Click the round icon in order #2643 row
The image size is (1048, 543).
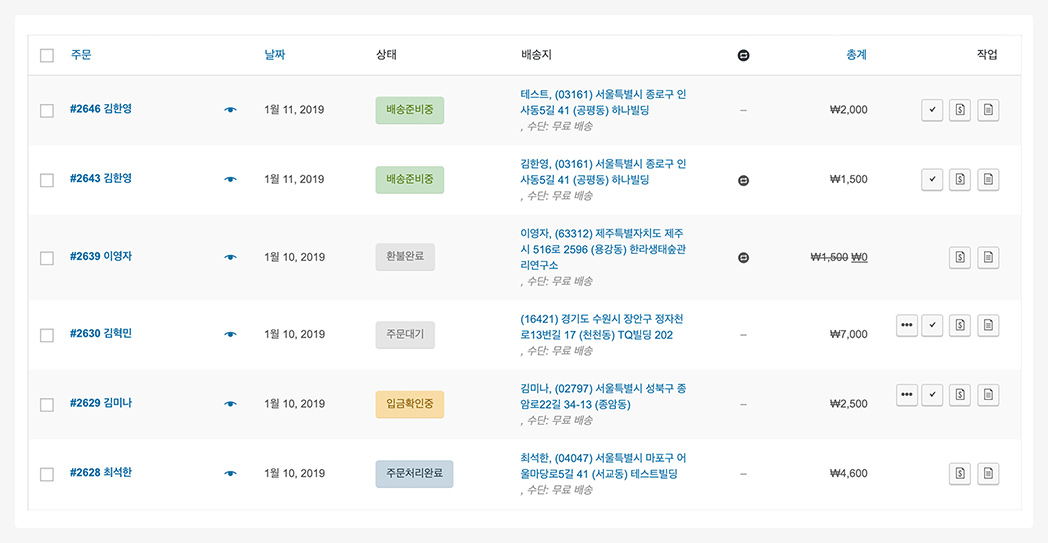[743, 180]
